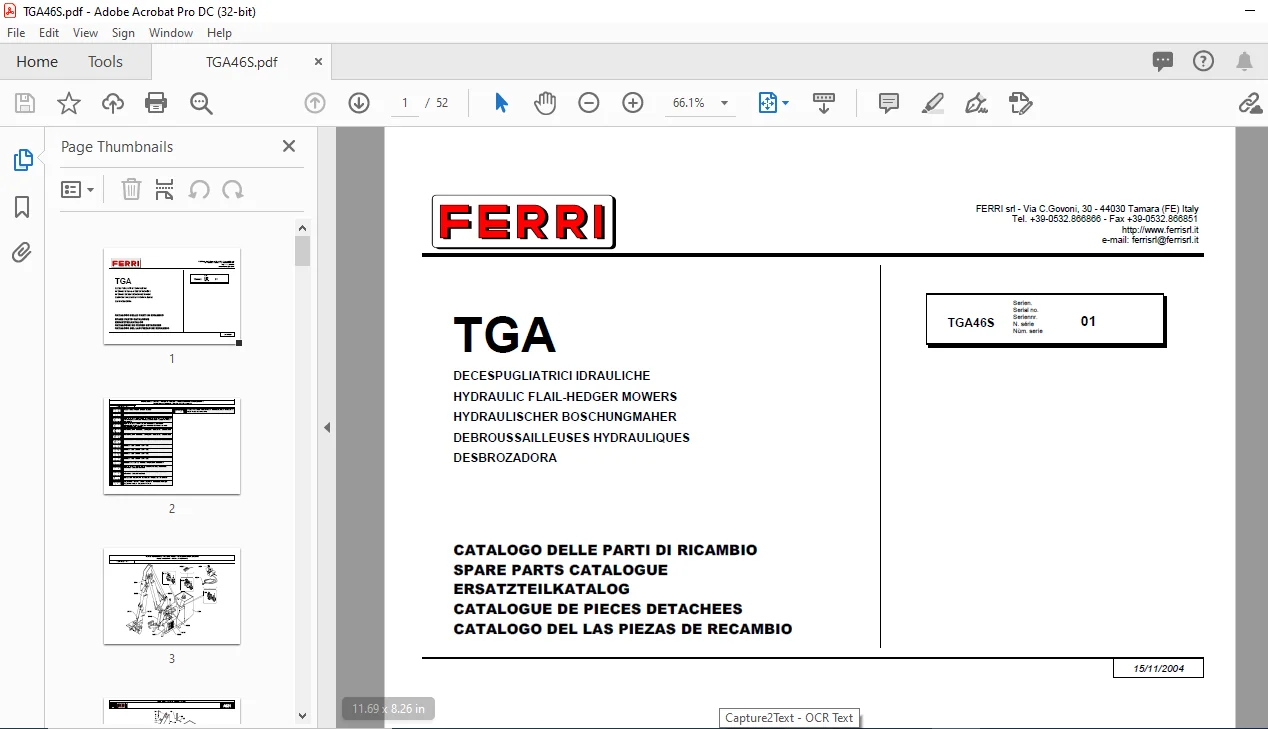The width and height of the screenshot is (1268, 729).
Task: Select page 2 thumbnail
Action: click(172, 446)
